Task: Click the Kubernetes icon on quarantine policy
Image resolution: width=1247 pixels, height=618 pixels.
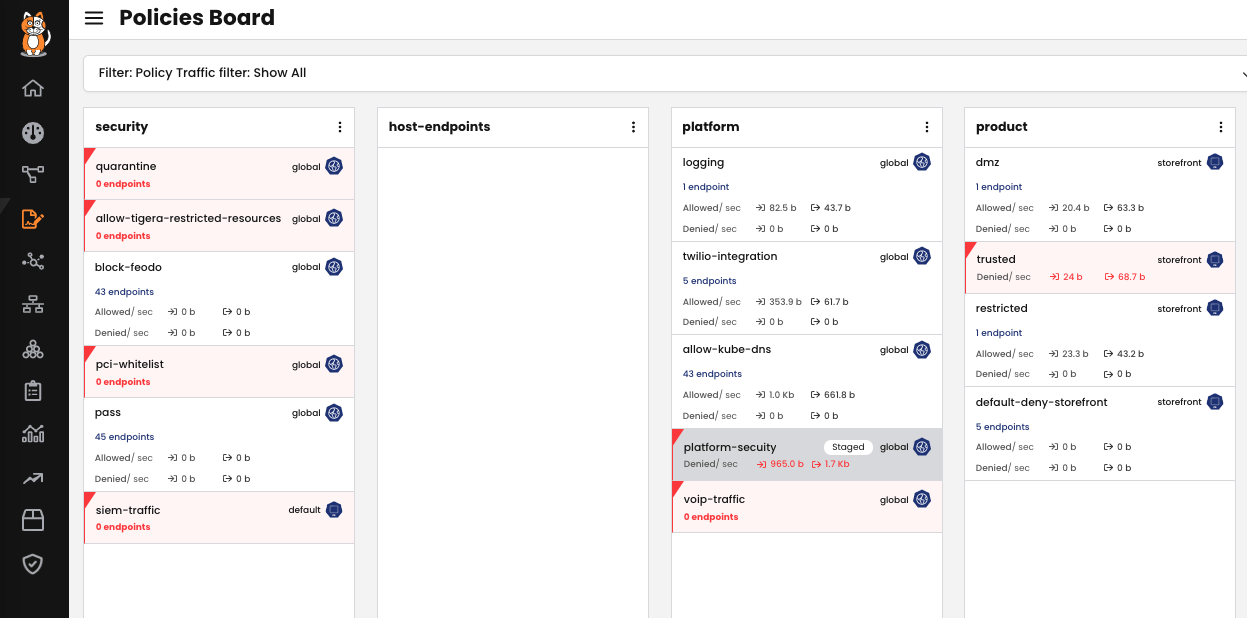Action: click(x=334, y=166)
